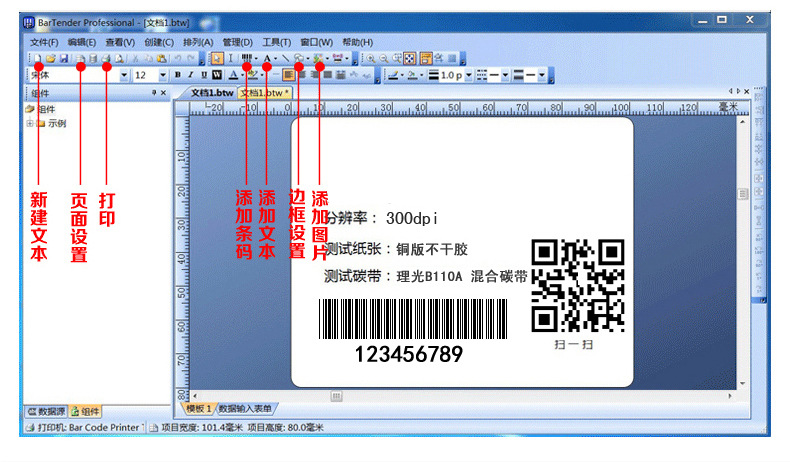Close the 组件 side panel
This screenshot has height=462, width=790.
(x=163, y=93)
